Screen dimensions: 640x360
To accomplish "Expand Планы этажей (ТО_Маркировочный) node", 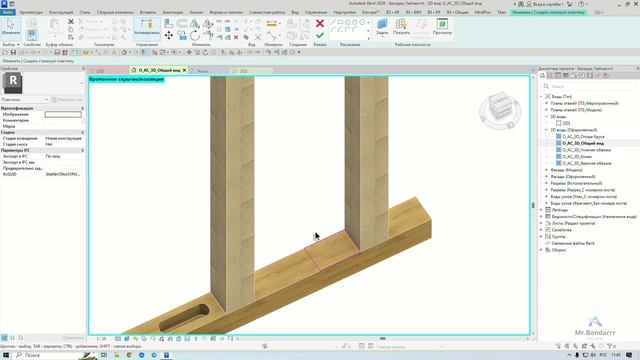I will click(547, 103).
